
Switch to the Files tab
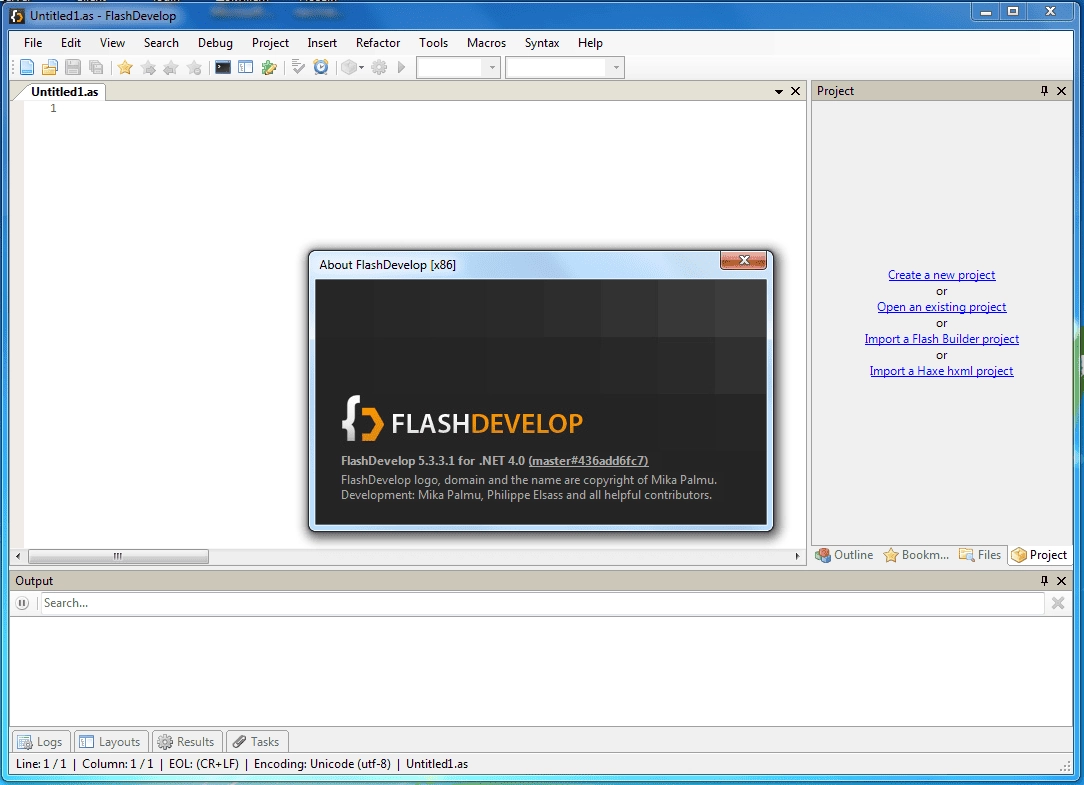tap(980, 555)
